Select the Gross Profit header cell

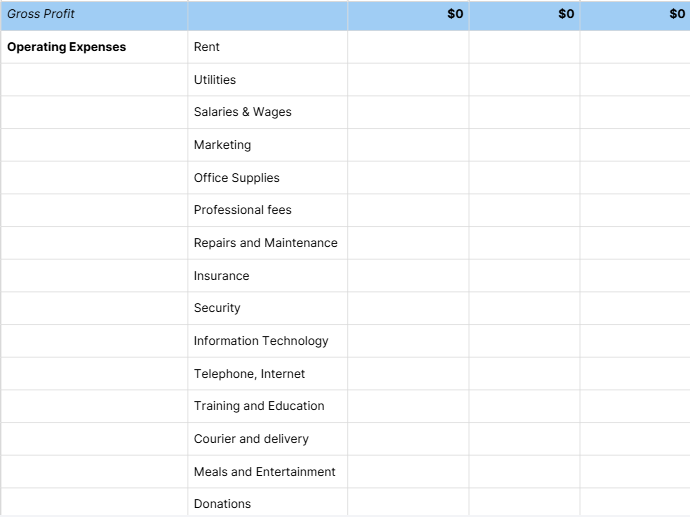coord(94,15)
